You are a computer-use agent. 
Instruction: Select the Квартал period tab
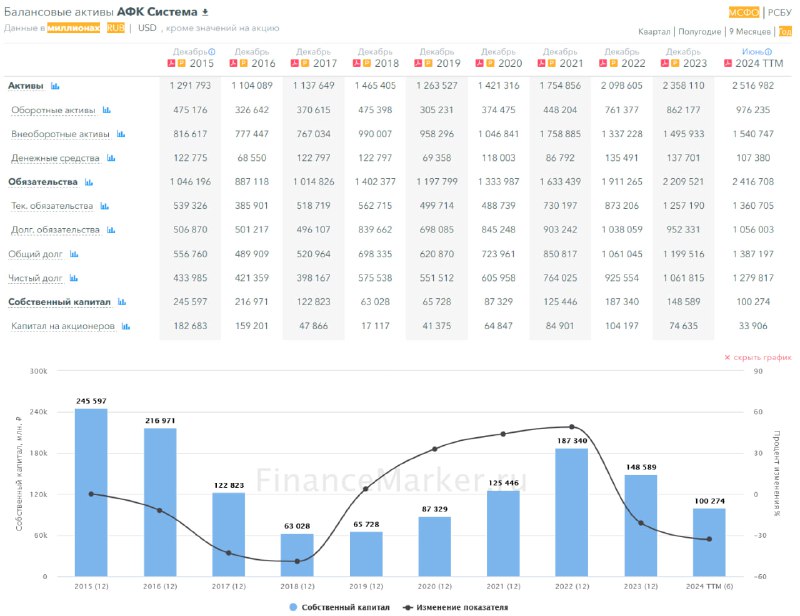pyautogui.click(x=654, y=32)
